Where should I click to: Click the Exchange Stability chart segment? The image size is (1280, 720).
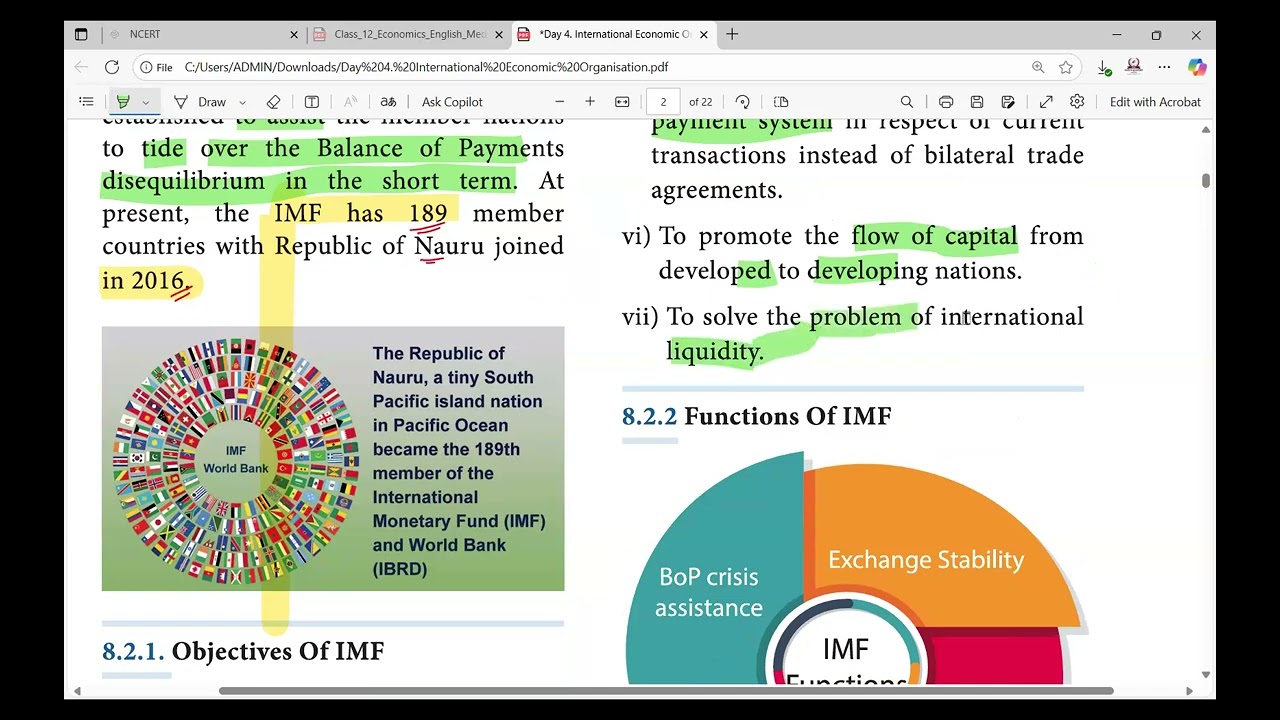pos(926,559)
